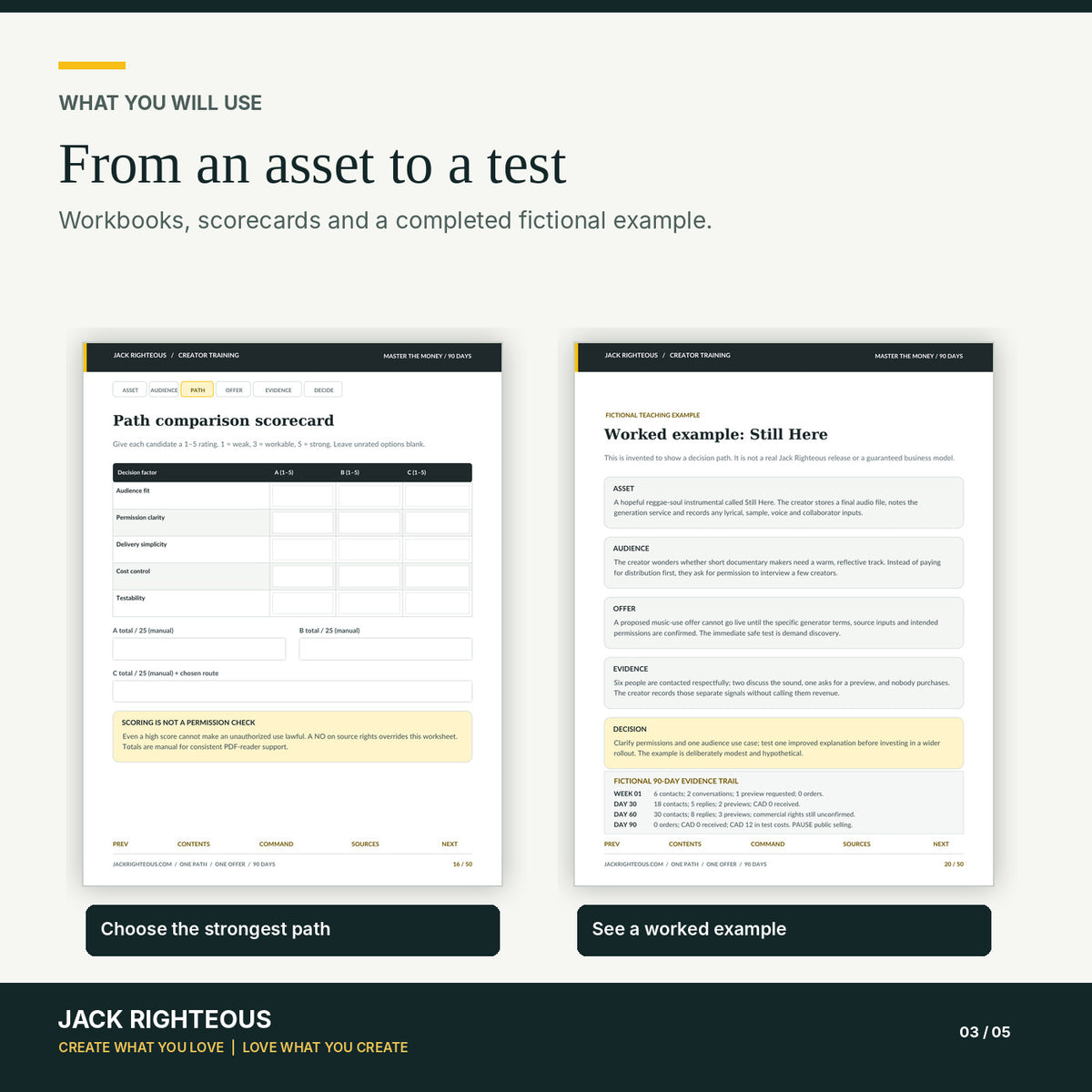Click the Delivery simplicity box for option C

[x=437, y=550]
